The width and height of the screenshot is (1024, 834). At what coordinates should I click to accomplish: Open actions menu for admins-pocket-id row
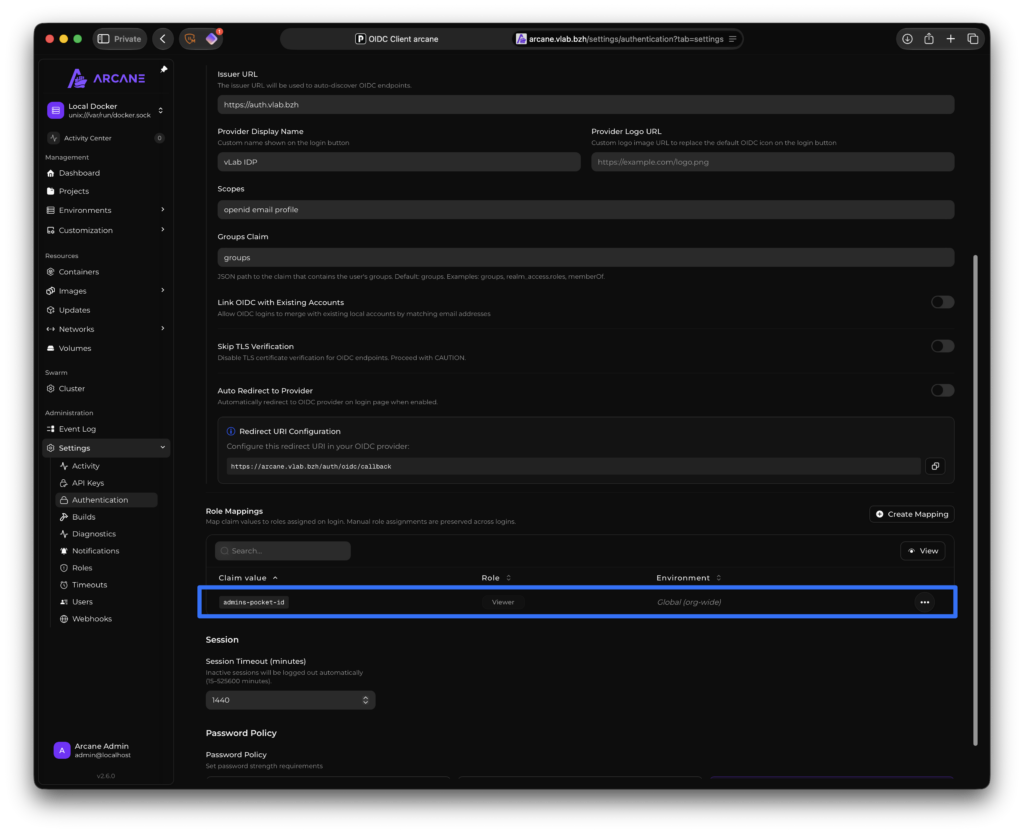(x=925, y=602)
